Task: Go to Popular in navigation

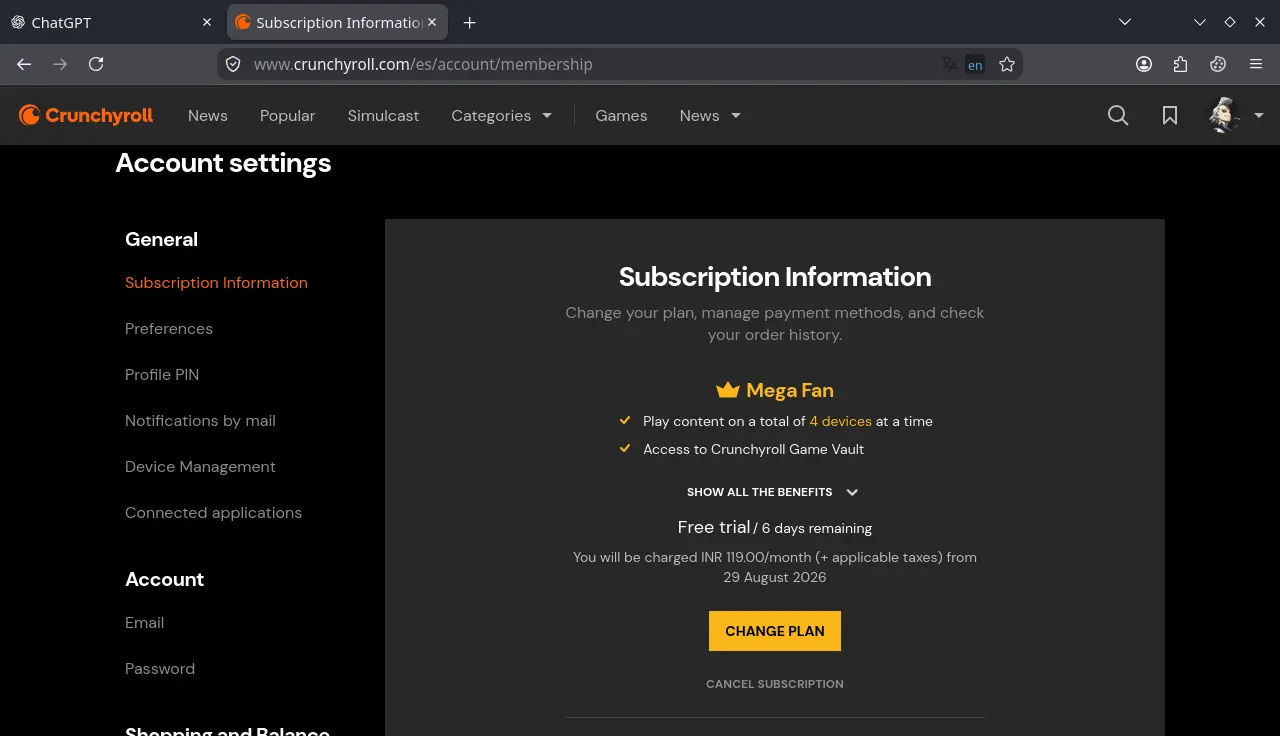Action: 288,116
